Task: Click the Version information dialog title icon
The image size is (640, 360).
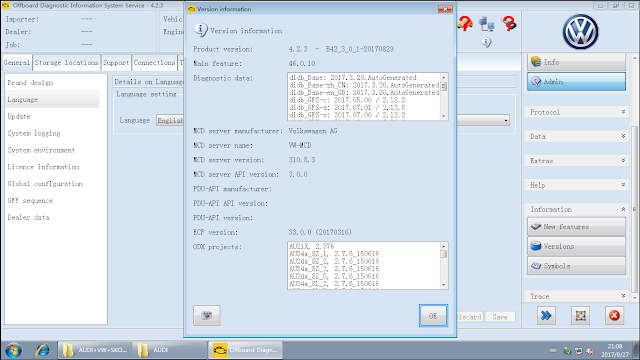Action: click(191, 9)
